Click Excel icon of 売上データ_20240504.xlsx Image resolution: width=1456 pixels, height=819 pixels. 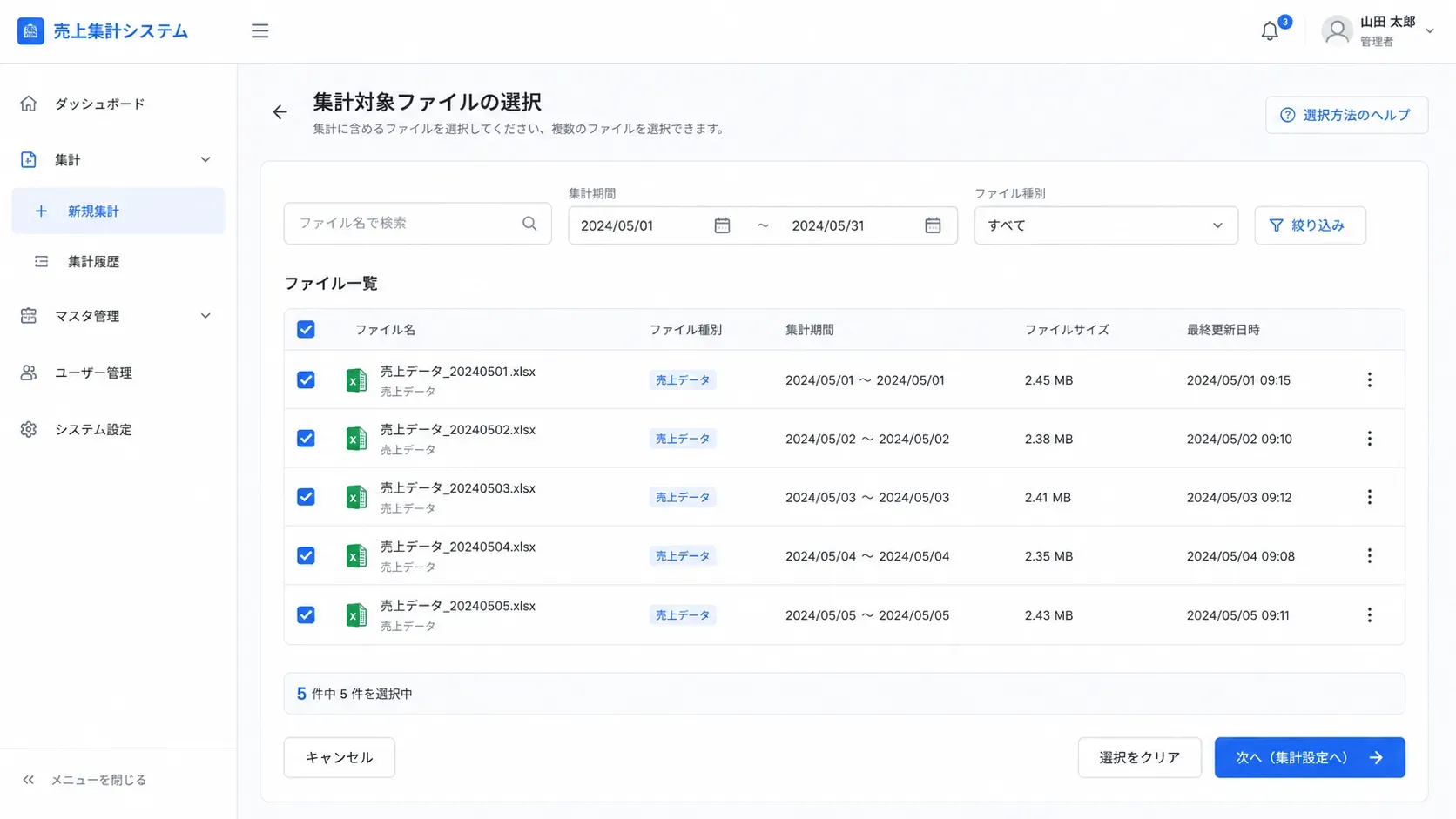pos(356,556)
